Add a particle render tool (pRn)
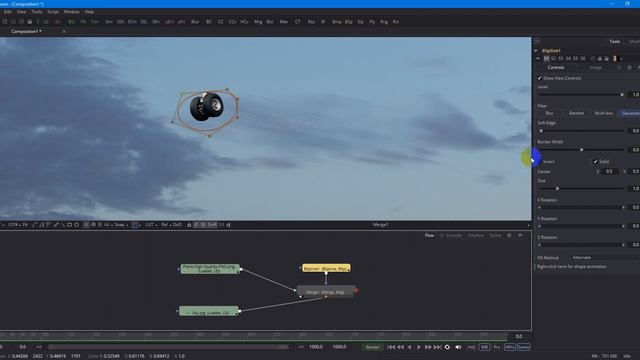 [181, 22]
